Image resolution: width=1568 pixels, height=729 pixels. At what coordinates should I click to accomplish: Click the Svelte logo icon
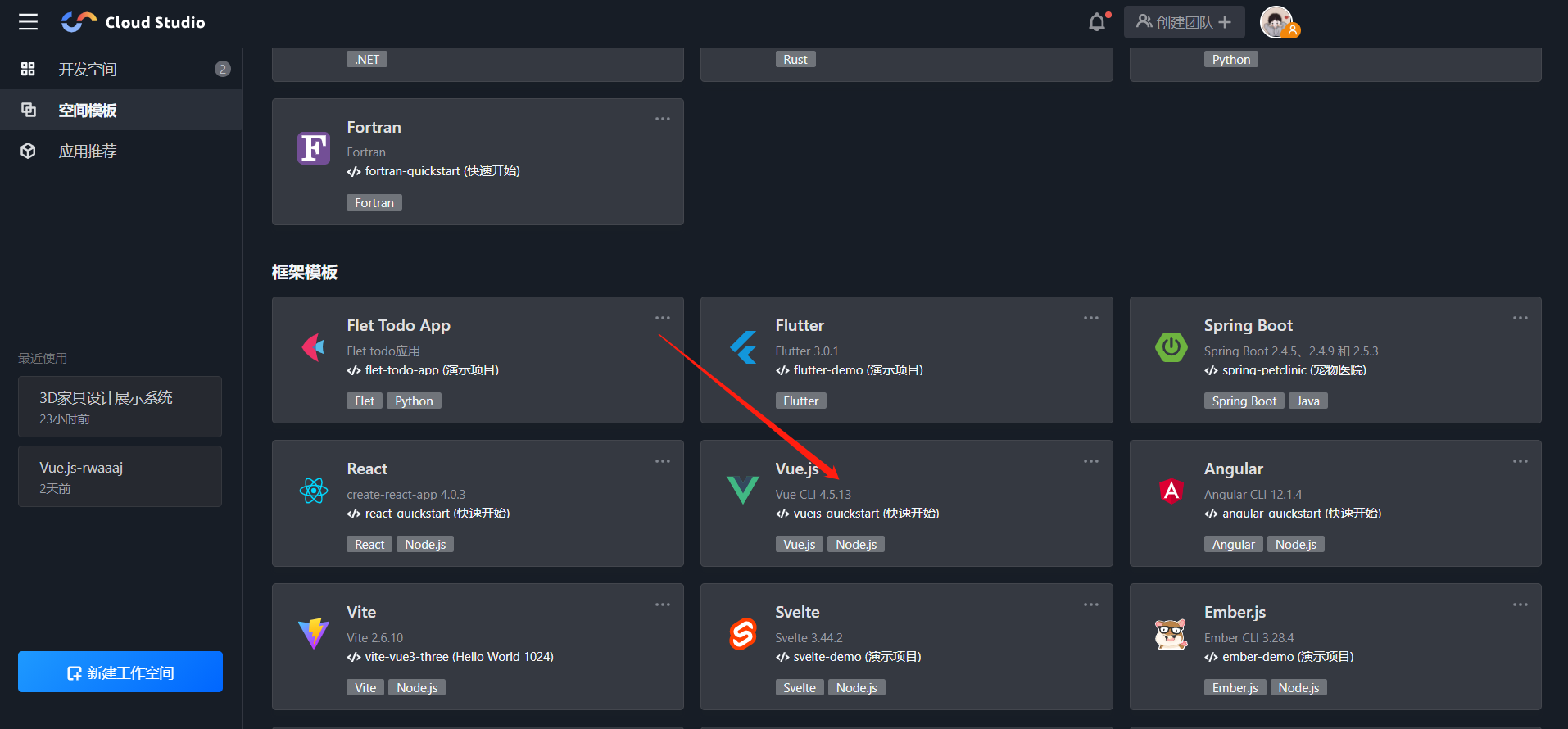[x=743, y=634]
